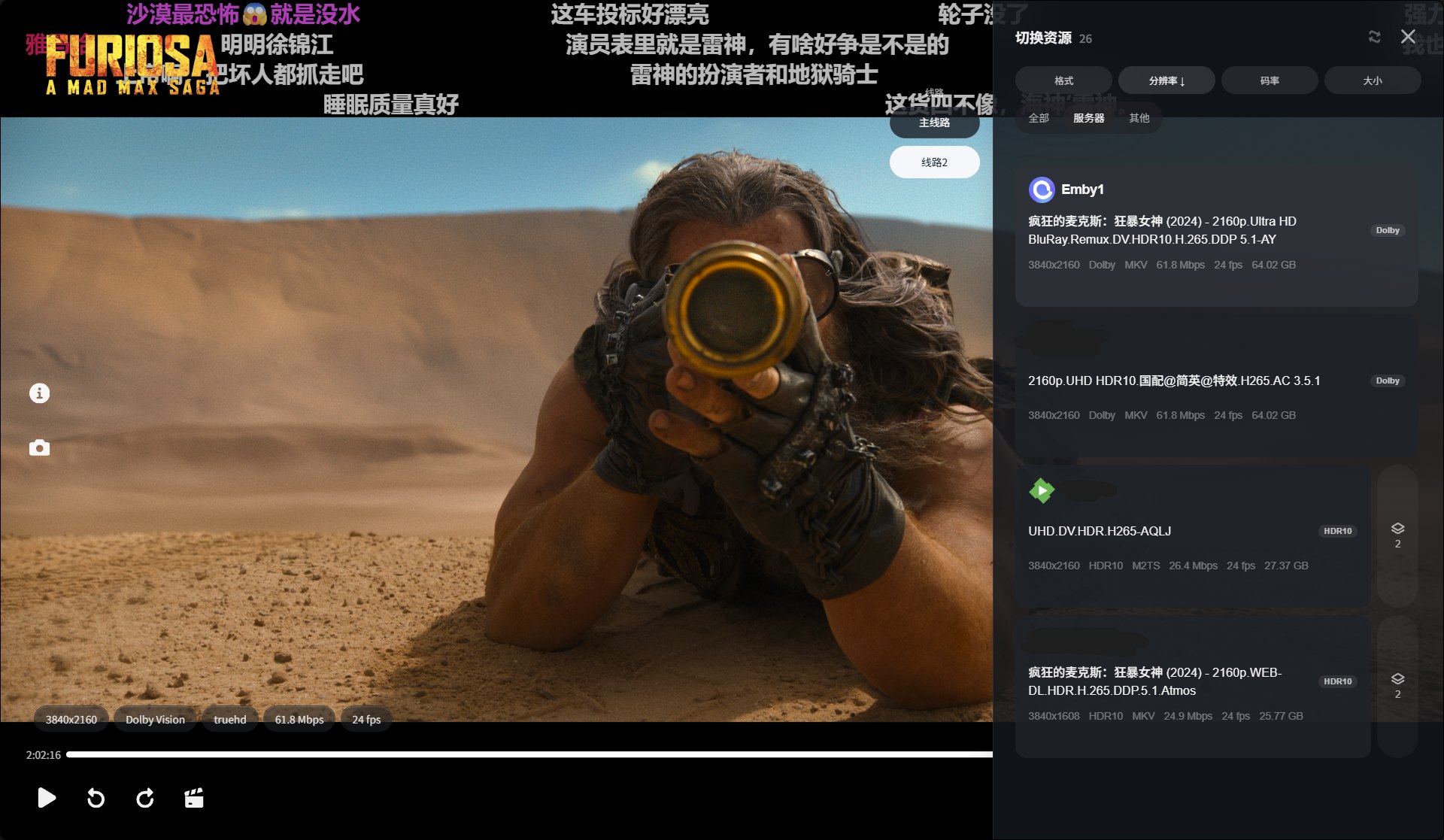Open the Emby1 server icon
The height and width of the screenshot is (840, 1444).
point(1042,190)
